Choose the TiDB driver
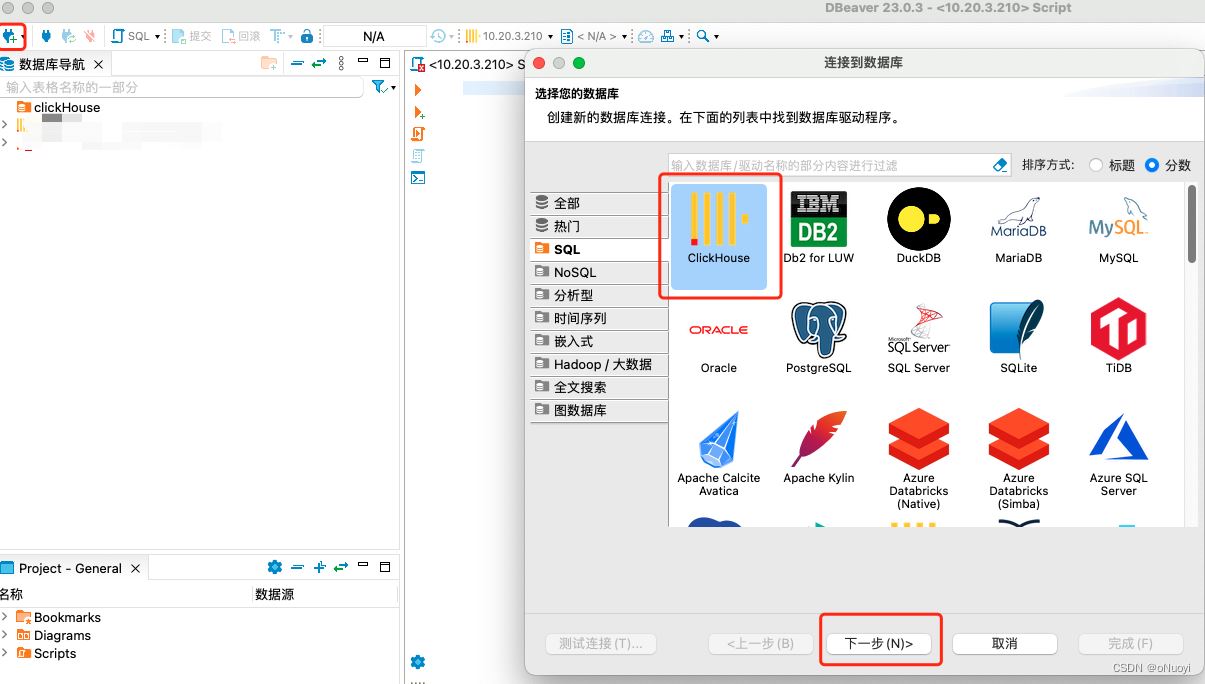The height and width of the screenshot is (684, 1205). (1119, 338)
